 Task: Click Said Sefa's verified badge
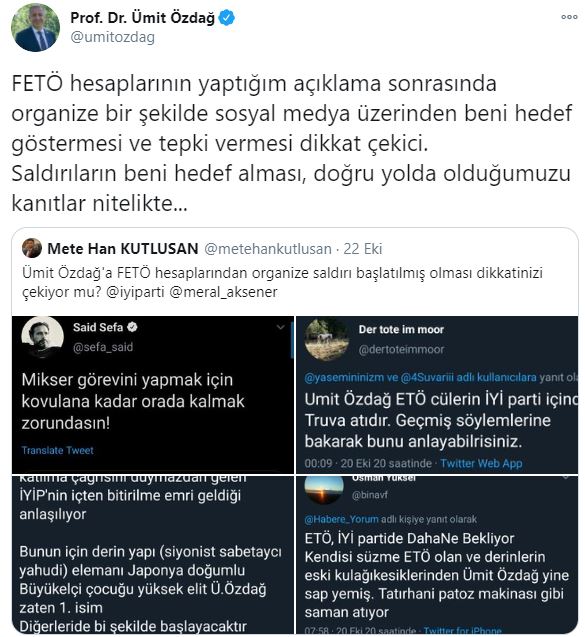(x=132, y=327)
